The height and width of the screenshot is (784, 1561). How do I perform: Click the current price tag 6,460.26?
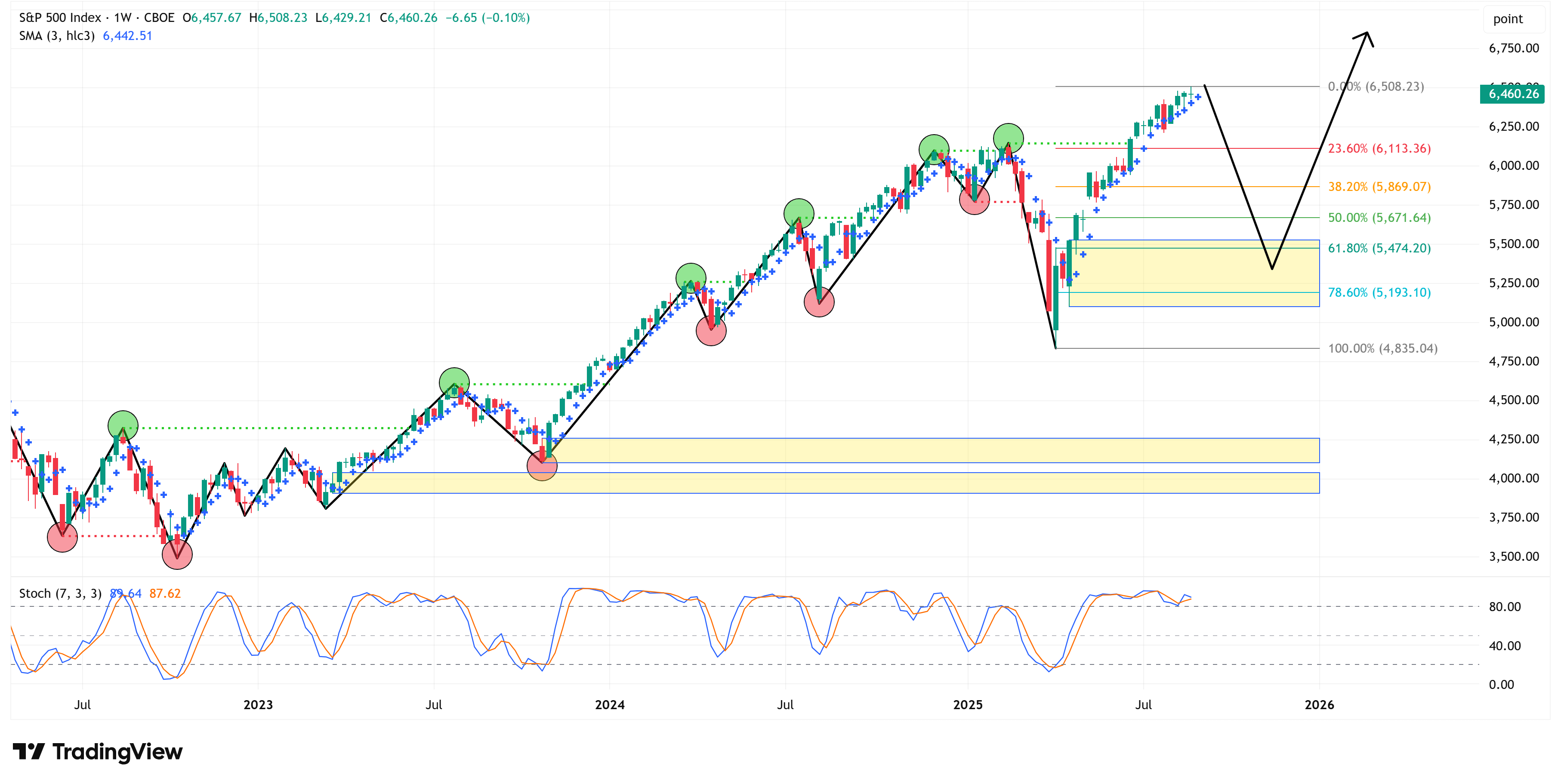tap(1512, 94)
